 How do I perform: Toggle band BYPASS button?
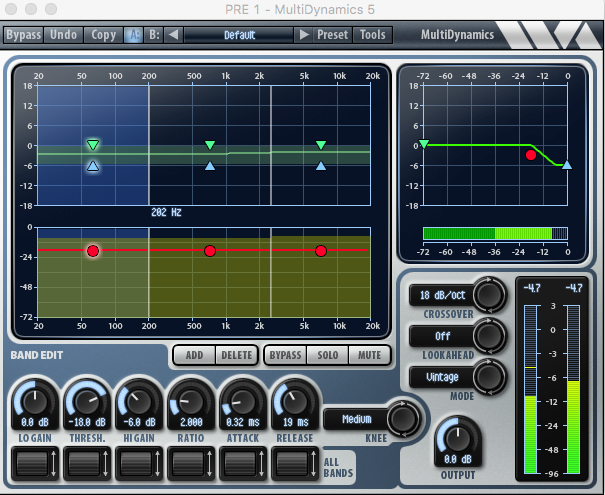tap(285, 355)
